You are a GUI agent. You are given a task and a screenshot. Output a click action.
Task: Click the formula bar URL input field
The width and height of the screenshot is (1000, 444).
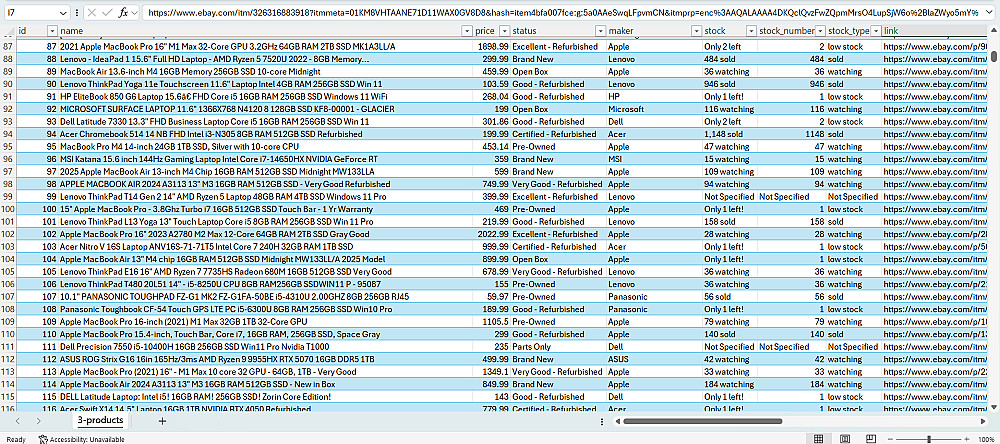(562, 13)
